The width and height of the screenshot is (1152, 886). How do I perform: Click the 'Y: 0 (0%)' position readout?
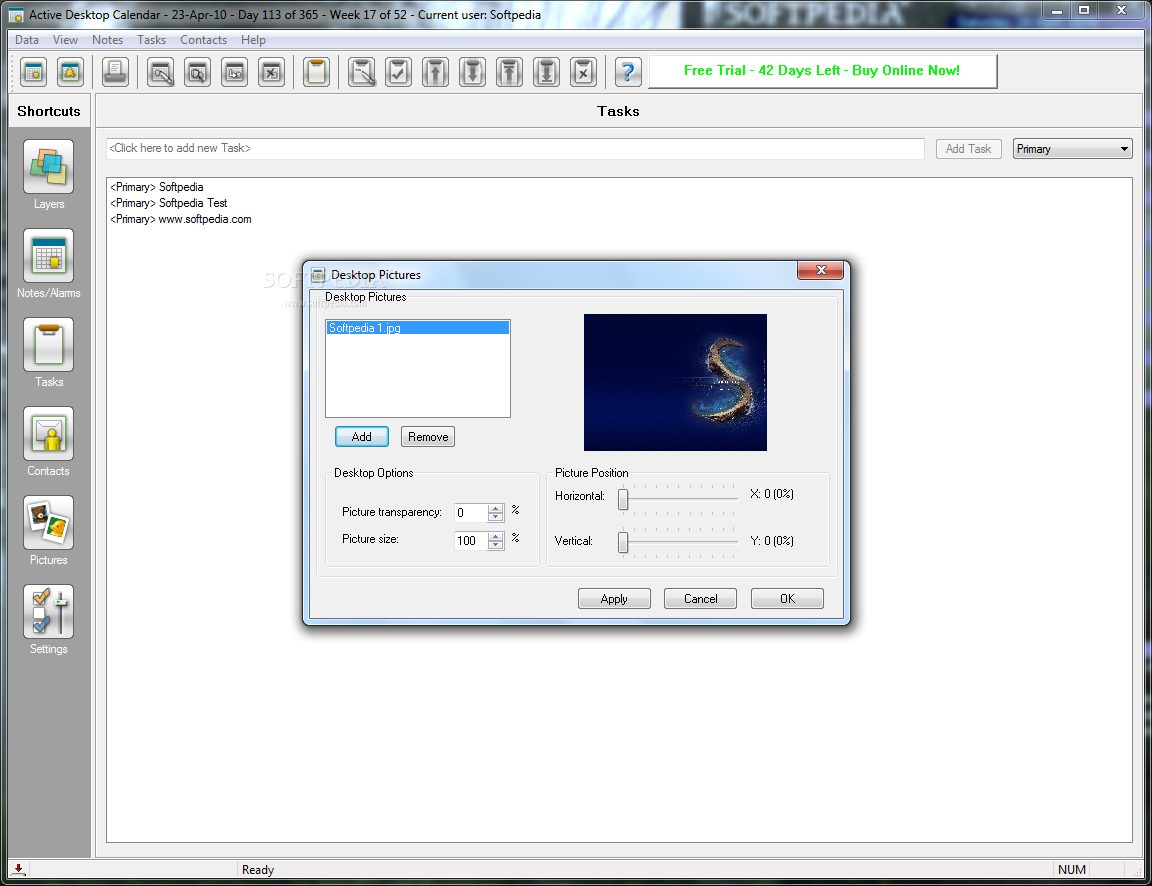click(771, 541)
